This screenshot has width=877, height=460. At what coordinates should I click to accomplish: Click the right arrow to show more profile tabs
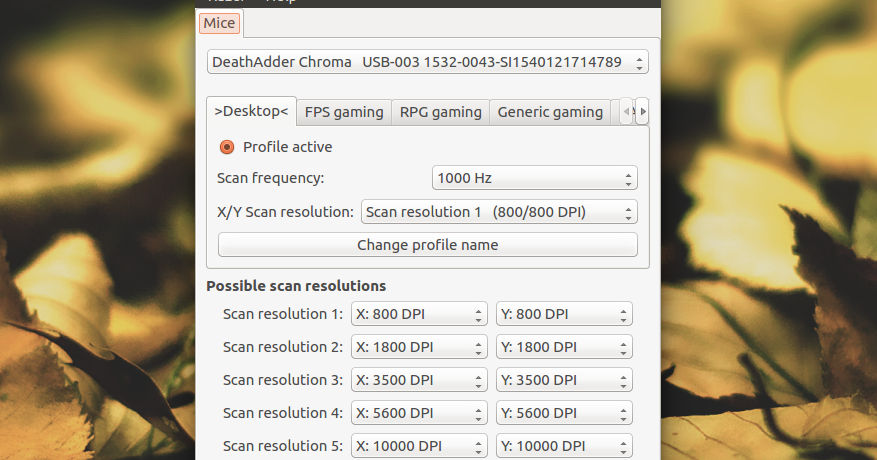tap(643, 111)
